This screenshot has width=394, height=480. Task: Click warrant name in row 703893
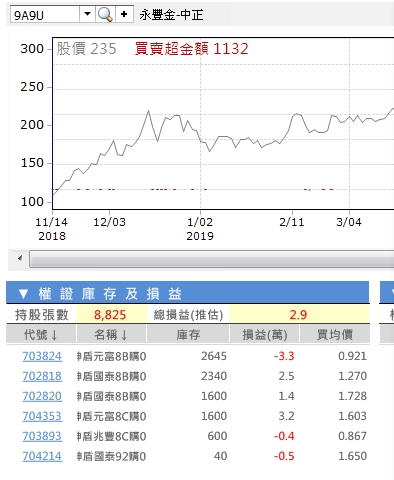pyautogui.click(x=111, y=436)
